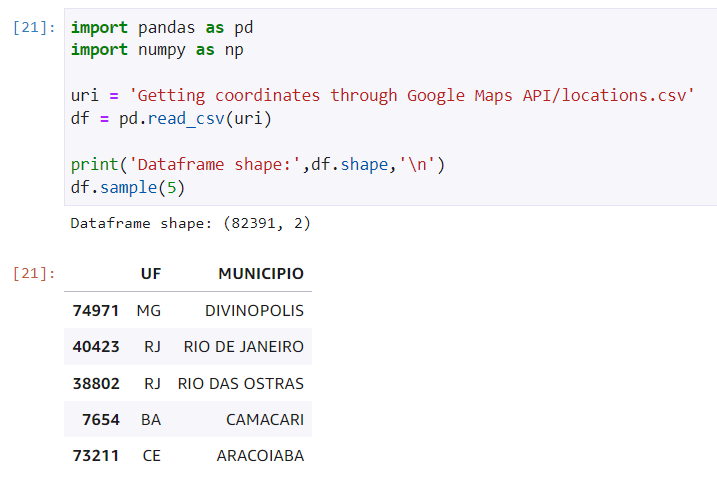Click row index 40423
The image size is (717, 501).
click(x=96, y=347)
